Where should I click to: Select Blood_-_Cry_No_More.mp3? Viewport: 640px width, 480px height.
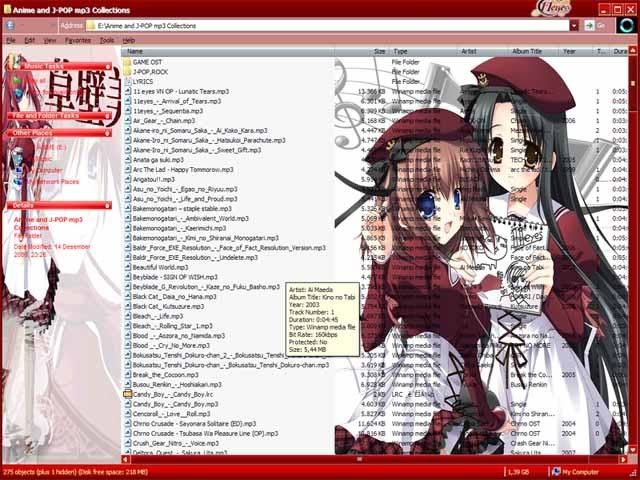coord(171,346)
